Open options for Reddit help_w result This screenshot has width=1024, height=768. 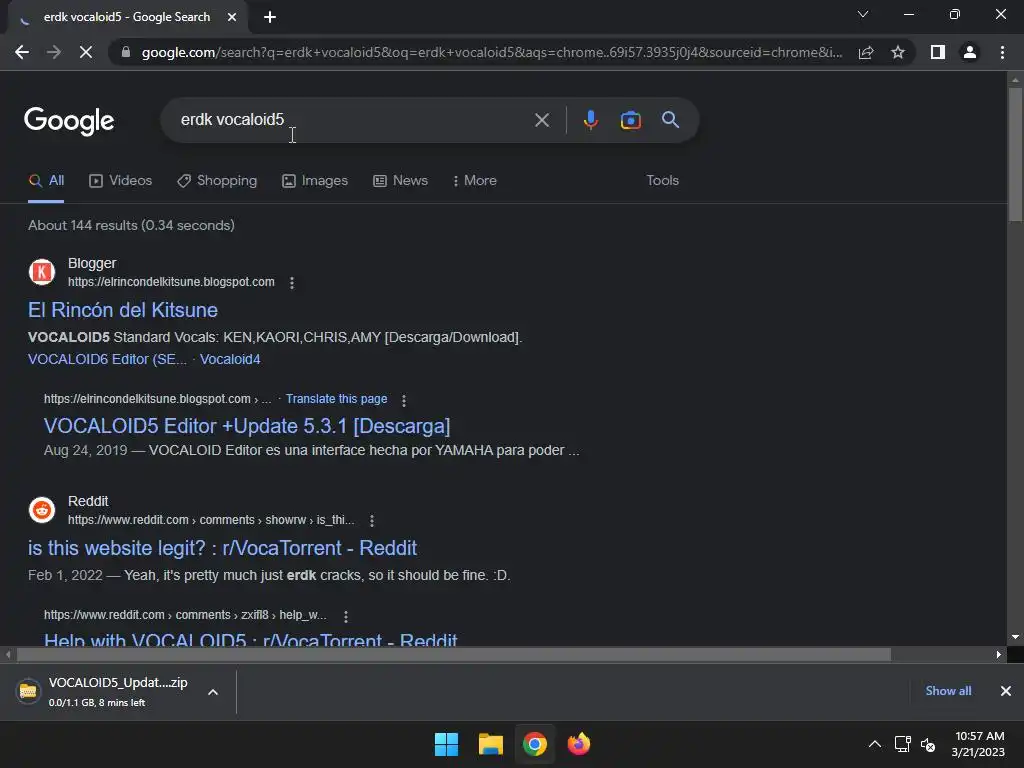pyautogui.click(x=345, y=616)
